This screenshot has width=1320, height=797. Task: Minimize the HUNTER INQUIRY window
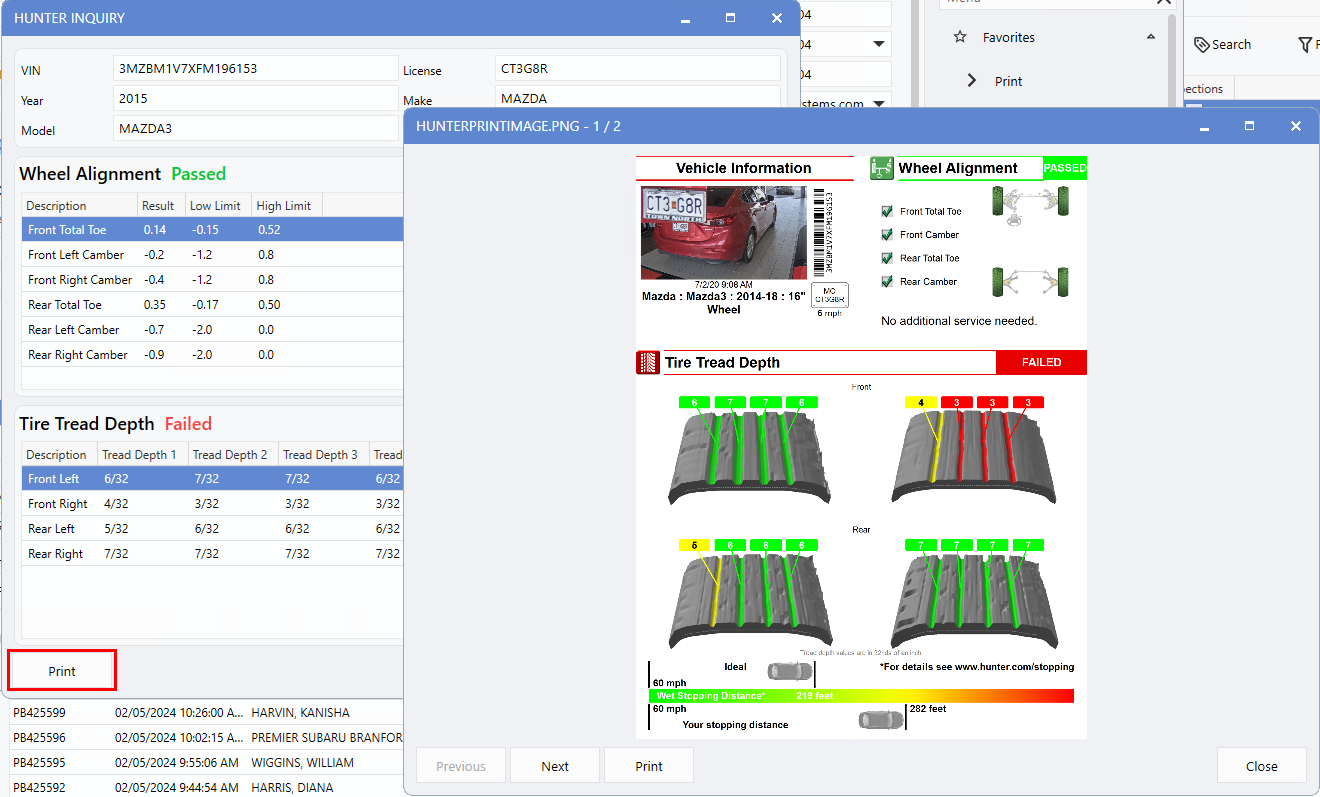point(685,18)
